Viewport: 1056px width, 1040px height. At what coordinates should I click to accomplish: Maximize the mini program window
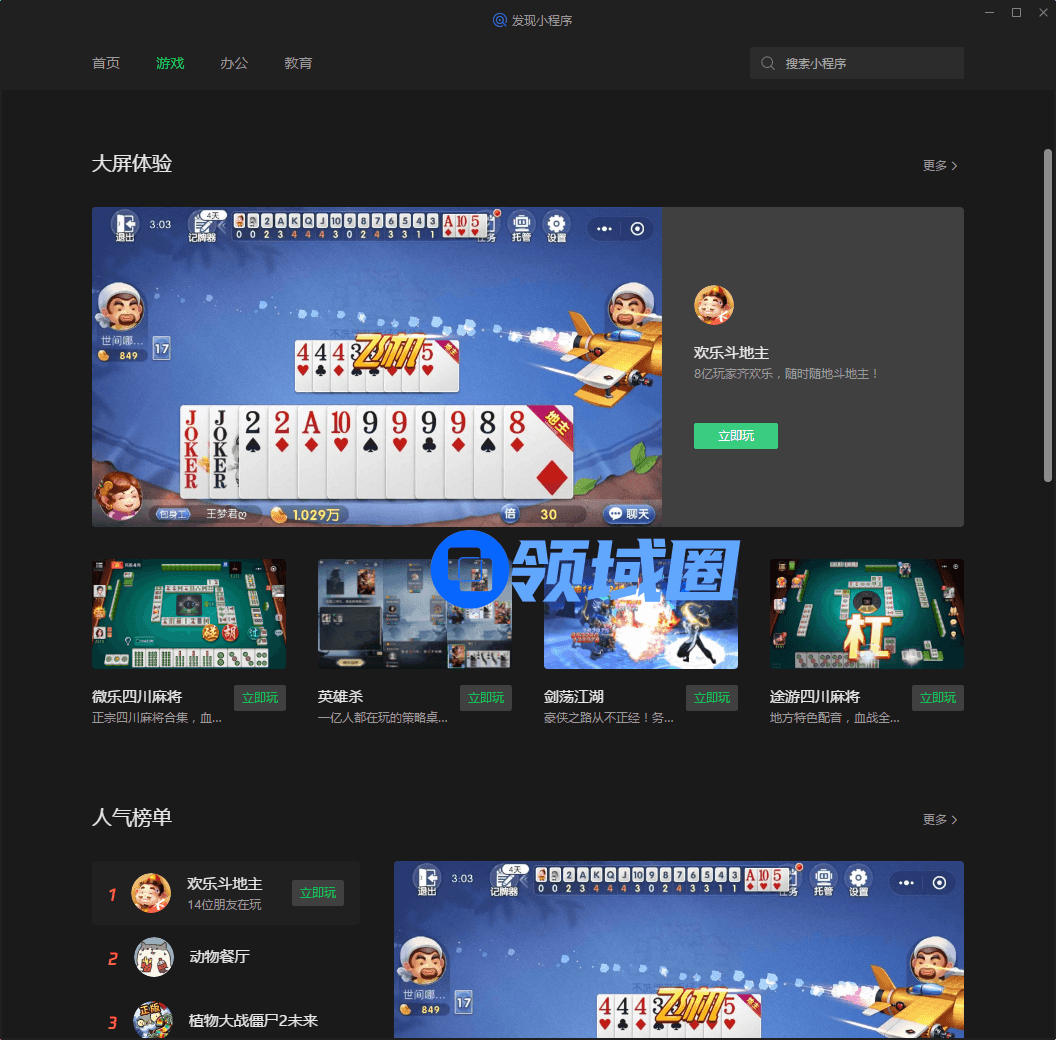point(1016,13)
